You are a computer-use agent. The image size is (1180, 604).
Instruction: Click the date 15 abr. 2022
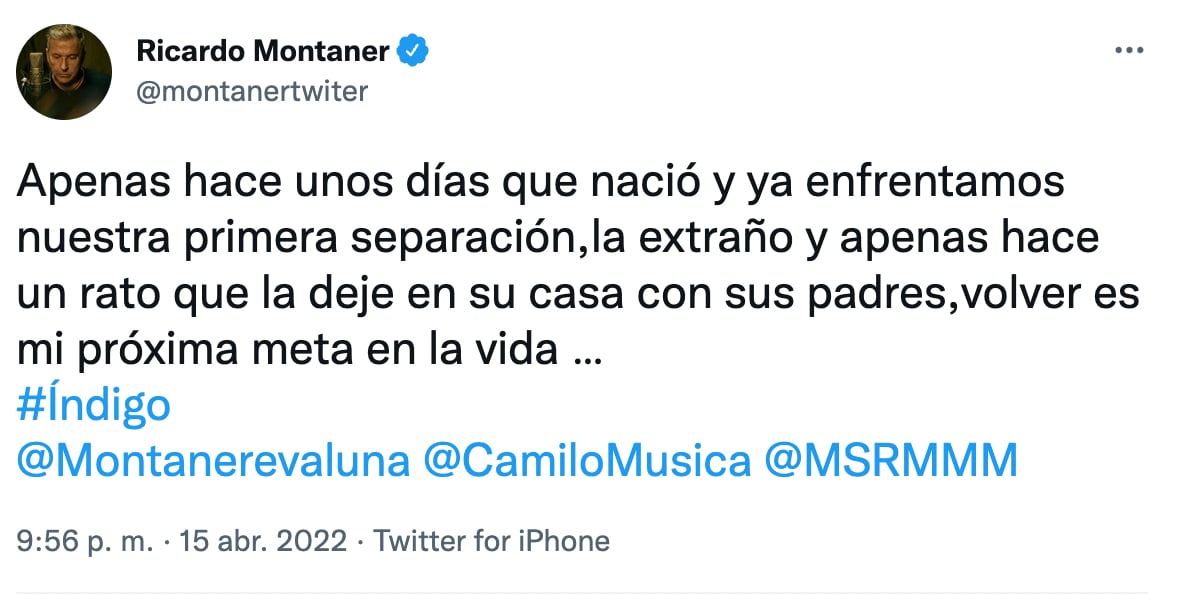pyautogui.click(x=263, y=542)
